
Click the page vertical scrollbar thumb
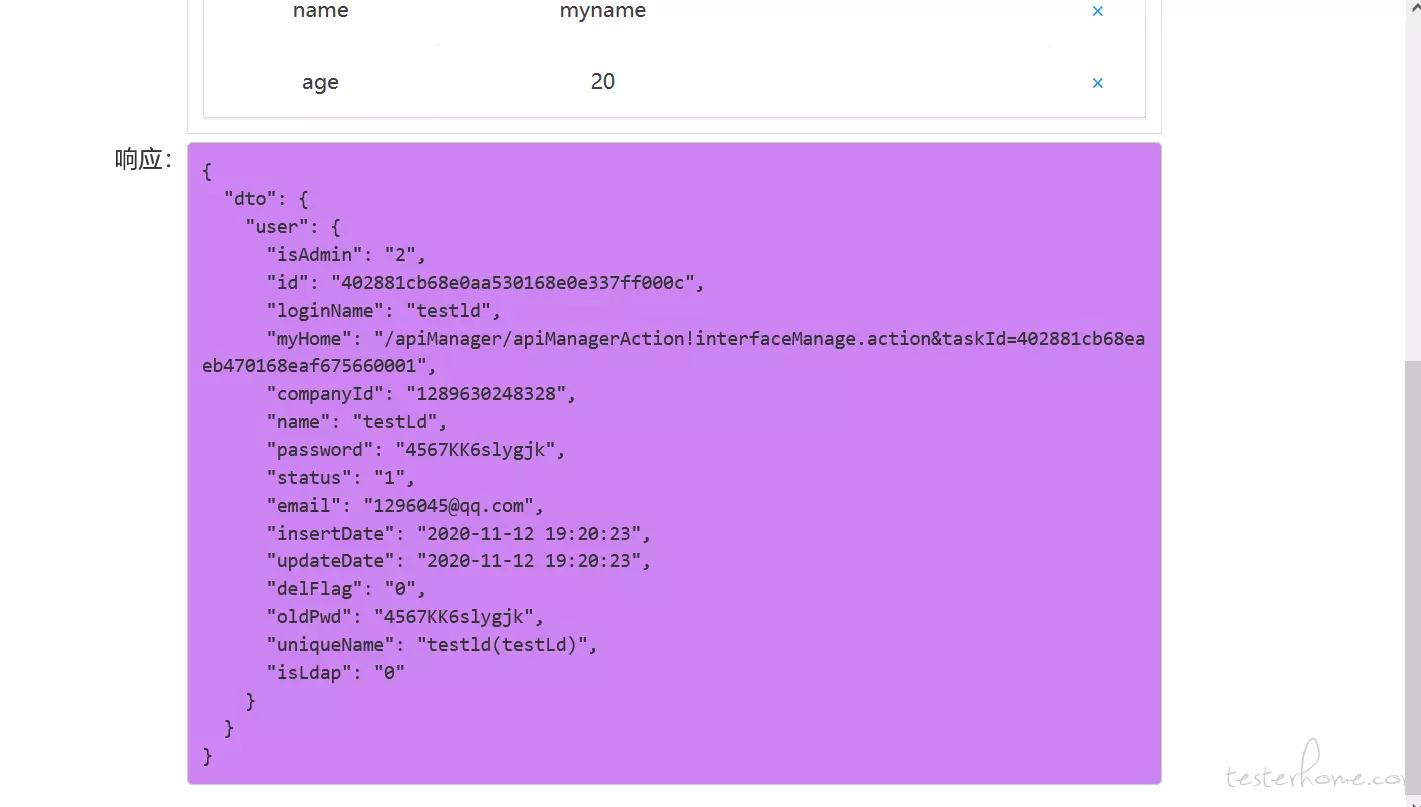click(x=1413, y=579)
